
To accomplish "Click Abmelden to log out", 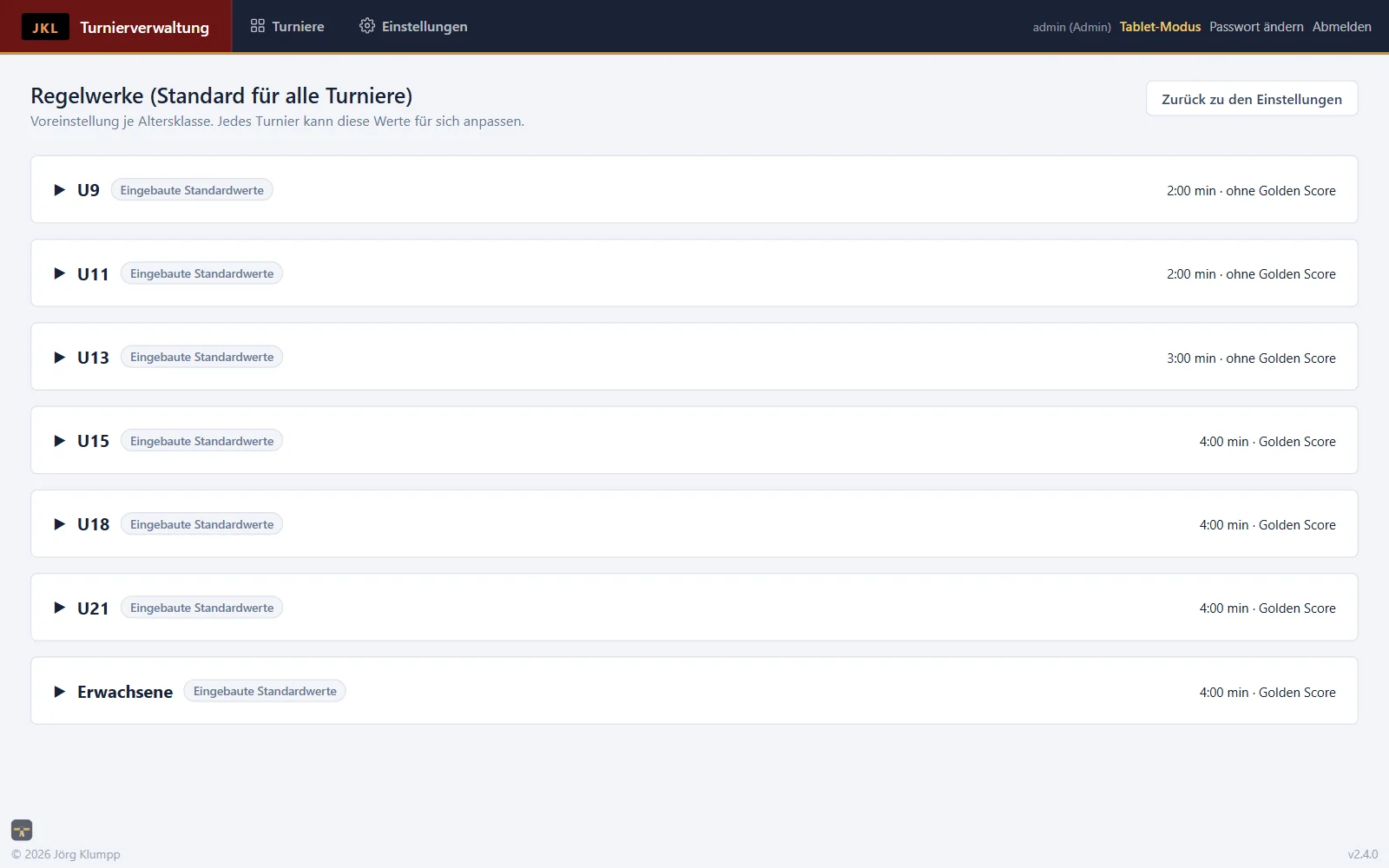I will [1341, 27].
